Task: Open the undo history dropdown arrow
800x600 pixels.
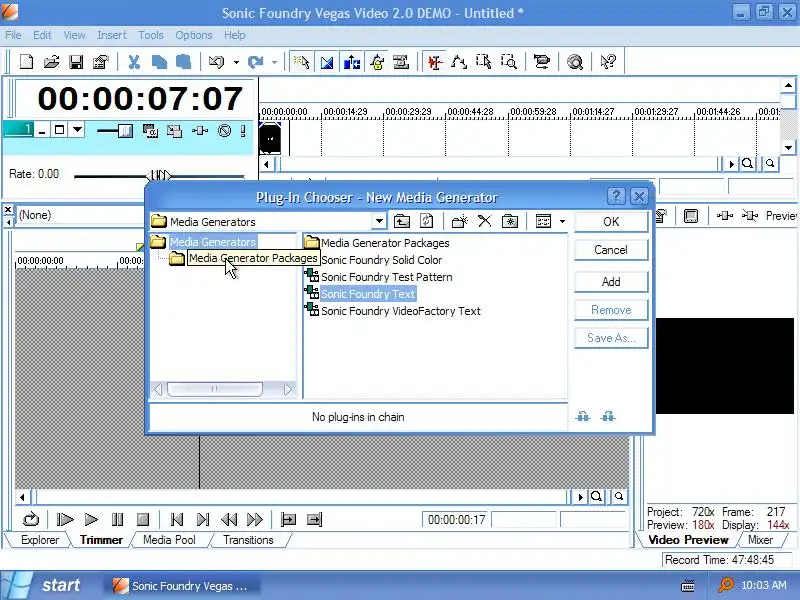Action: coord(236,62)
